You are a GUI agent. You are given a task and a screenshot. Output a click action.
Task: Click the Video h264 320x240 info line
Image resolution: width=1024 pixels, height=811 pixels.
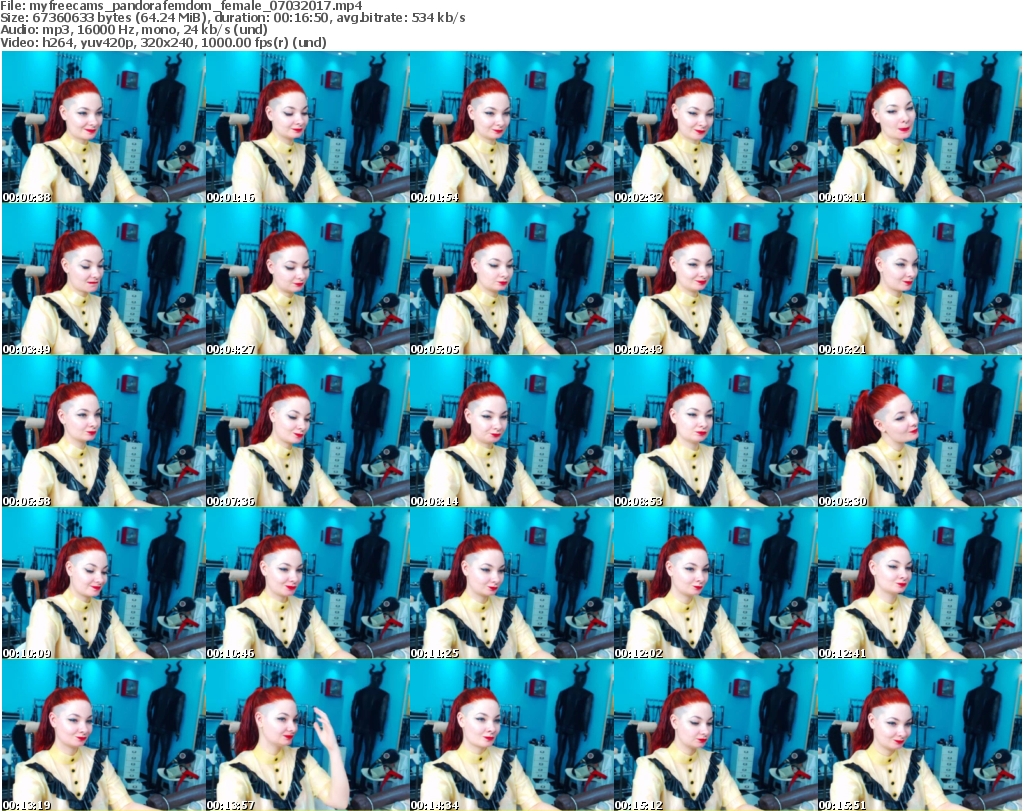[x=163, y=42]
